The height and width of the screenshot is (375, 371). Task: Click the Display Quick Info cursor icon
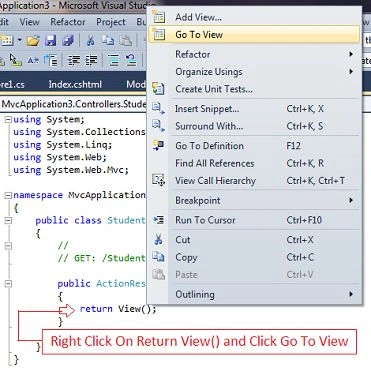pos(15,60)
